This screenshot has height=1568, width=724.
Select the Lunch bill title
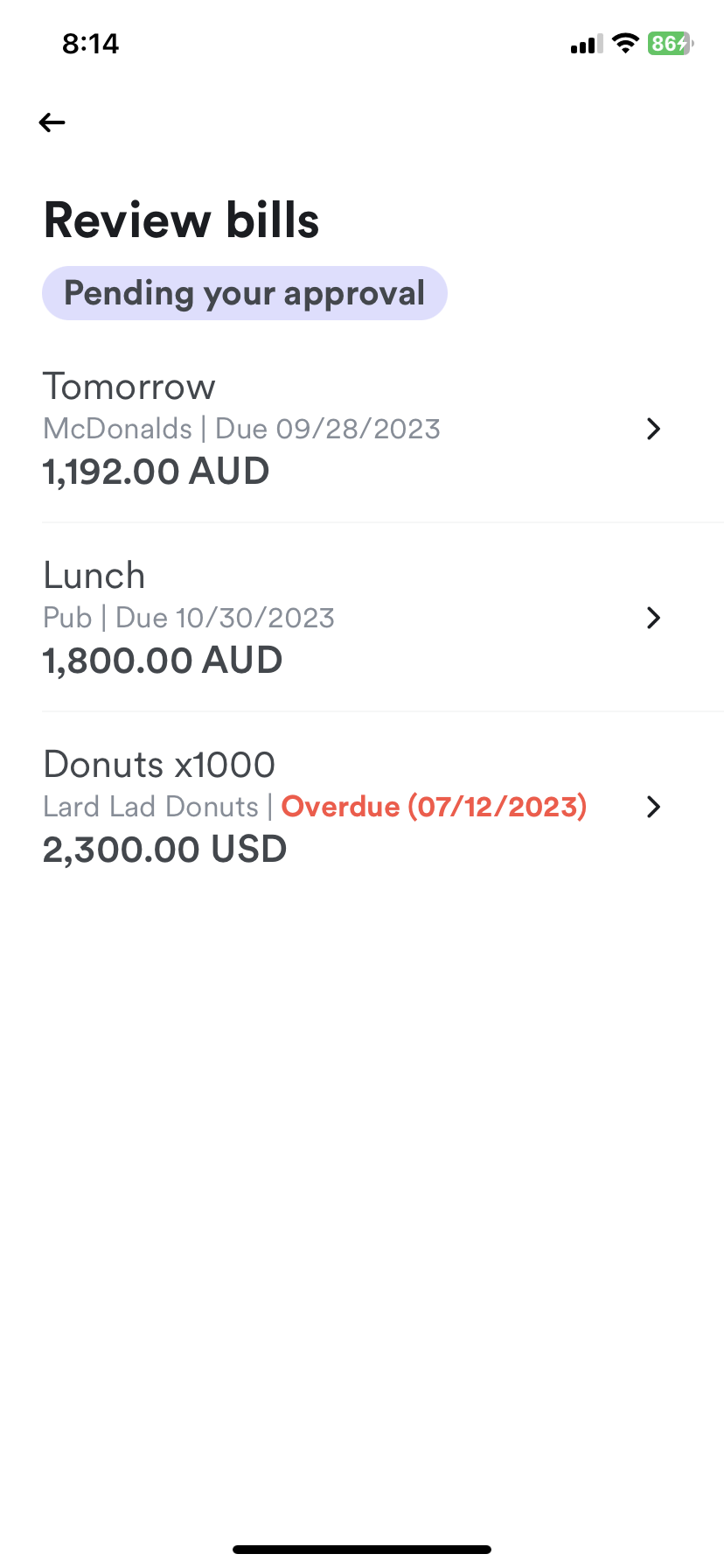(94, 576)
